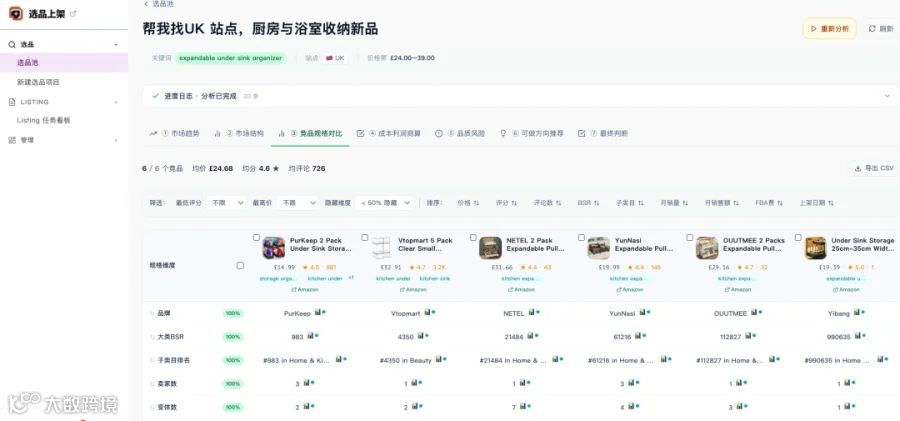Check the OUUTMEE 2 Packs product checkbox

tap(689, 237)
